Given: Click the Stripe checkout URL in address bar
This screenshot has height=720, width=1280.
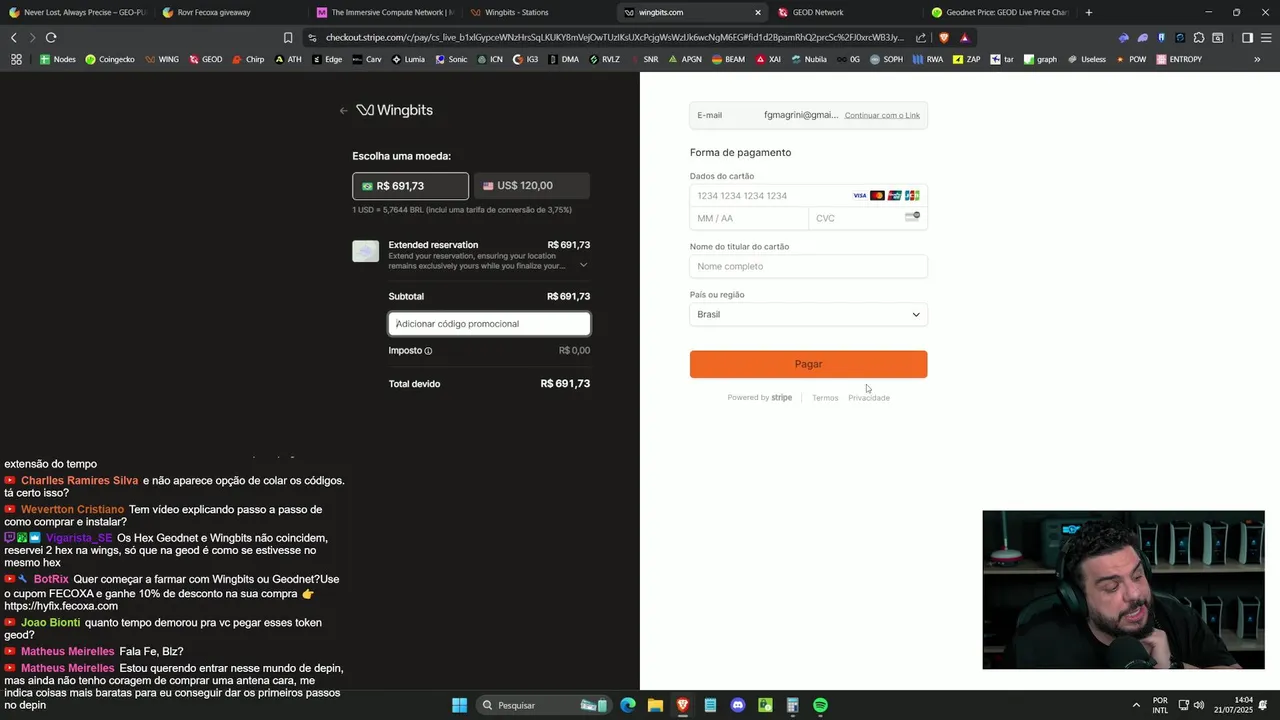Looking at the screenshot, I should [614, 38].
